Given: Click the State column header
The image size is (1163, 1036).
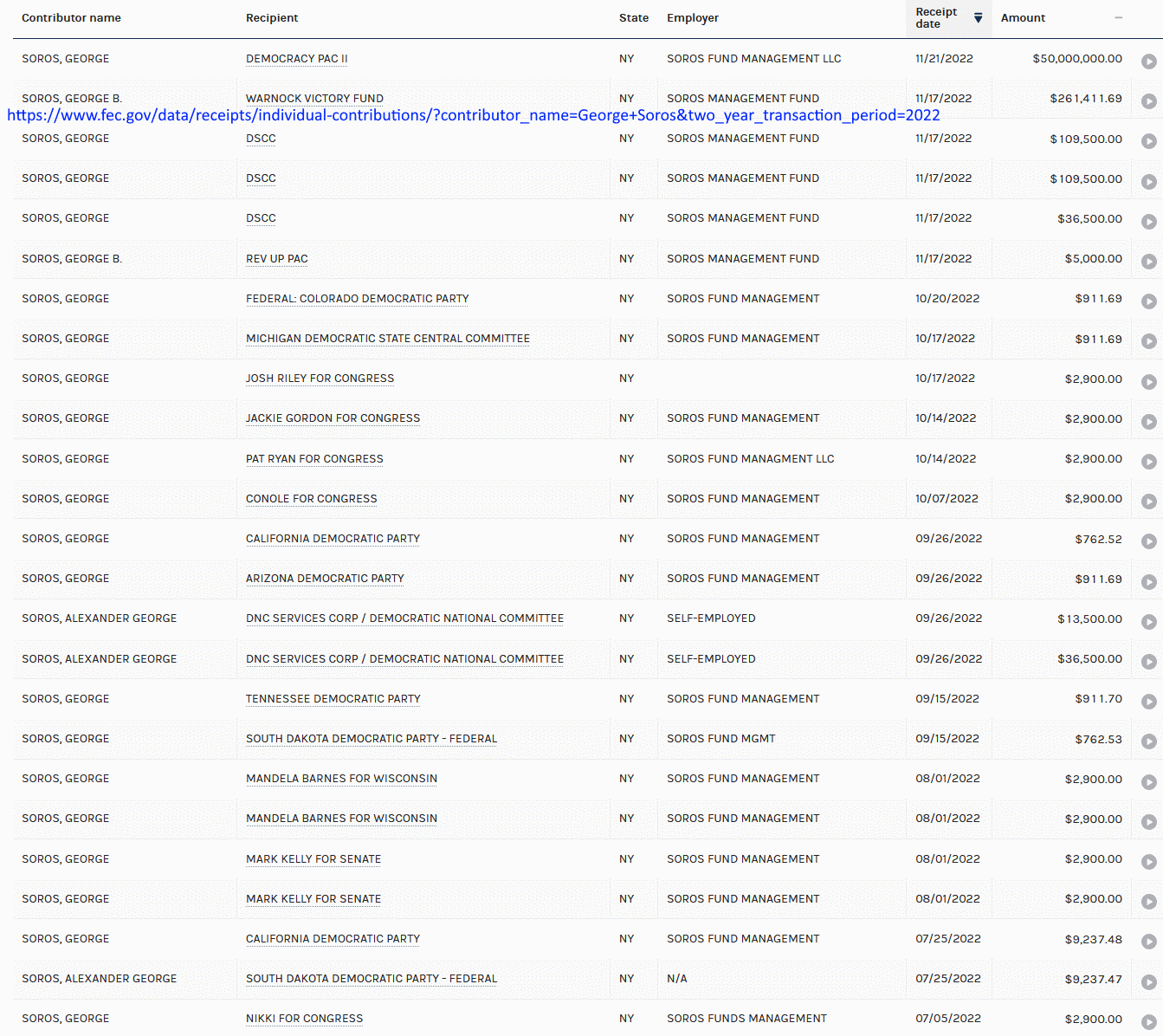Looking at the screenshot, I should pos(634,18).
